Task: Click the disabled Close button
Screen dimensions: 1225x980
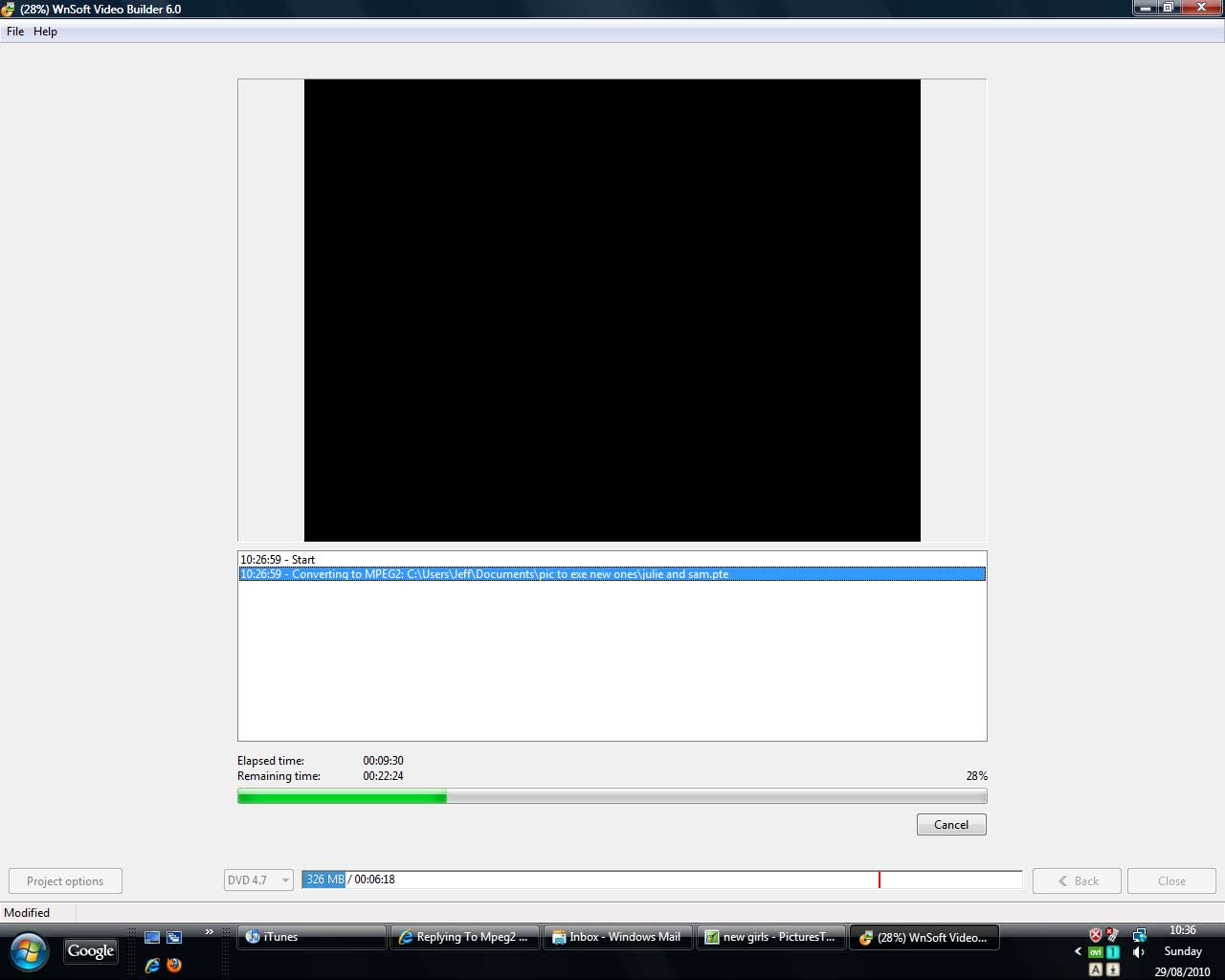Action: click(1171, 881)
